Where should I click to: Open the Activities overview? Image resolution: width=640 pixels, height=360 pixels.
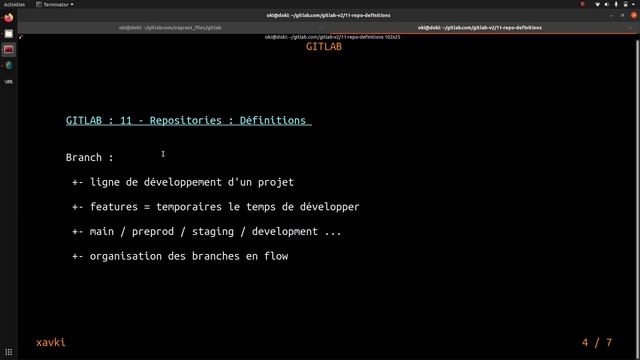[14, 4]
